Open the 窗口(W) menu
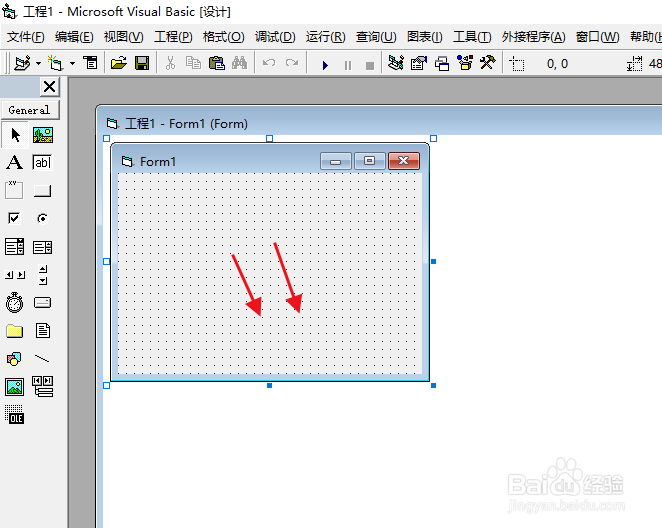 597,37
